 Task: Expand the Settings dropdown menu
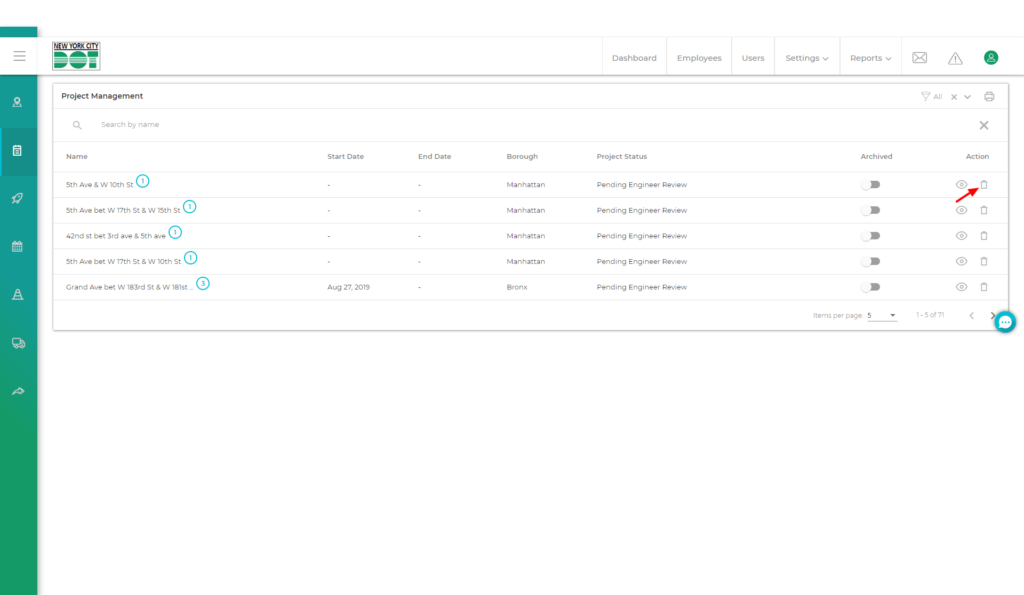pyautogui.click(x=806, y=58)
